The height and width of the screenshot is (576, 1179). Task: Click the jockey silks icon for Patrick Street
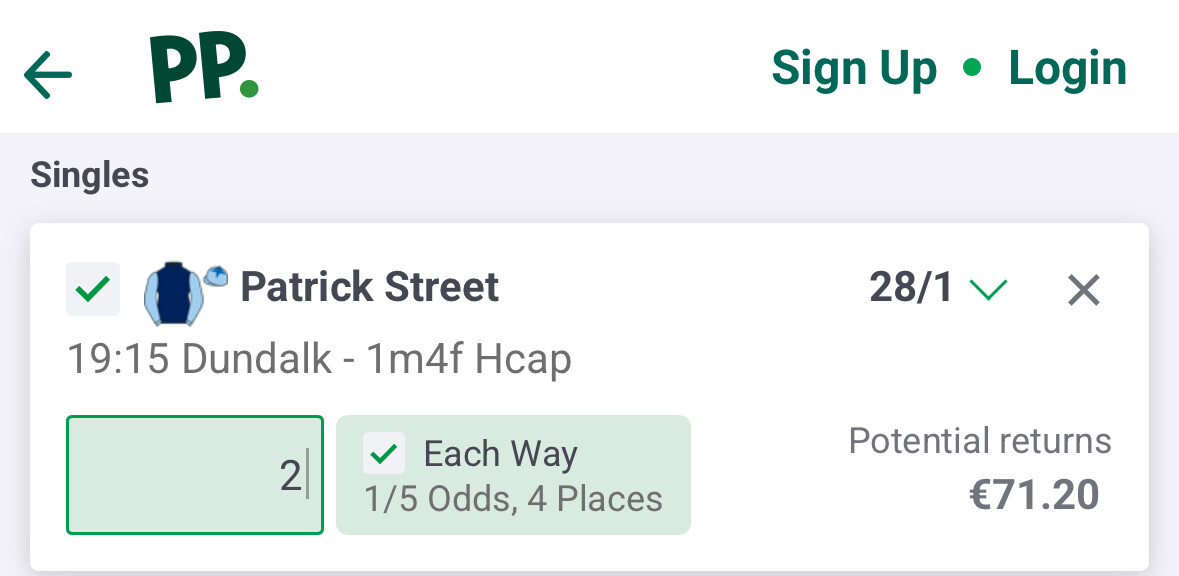(173, 293)
